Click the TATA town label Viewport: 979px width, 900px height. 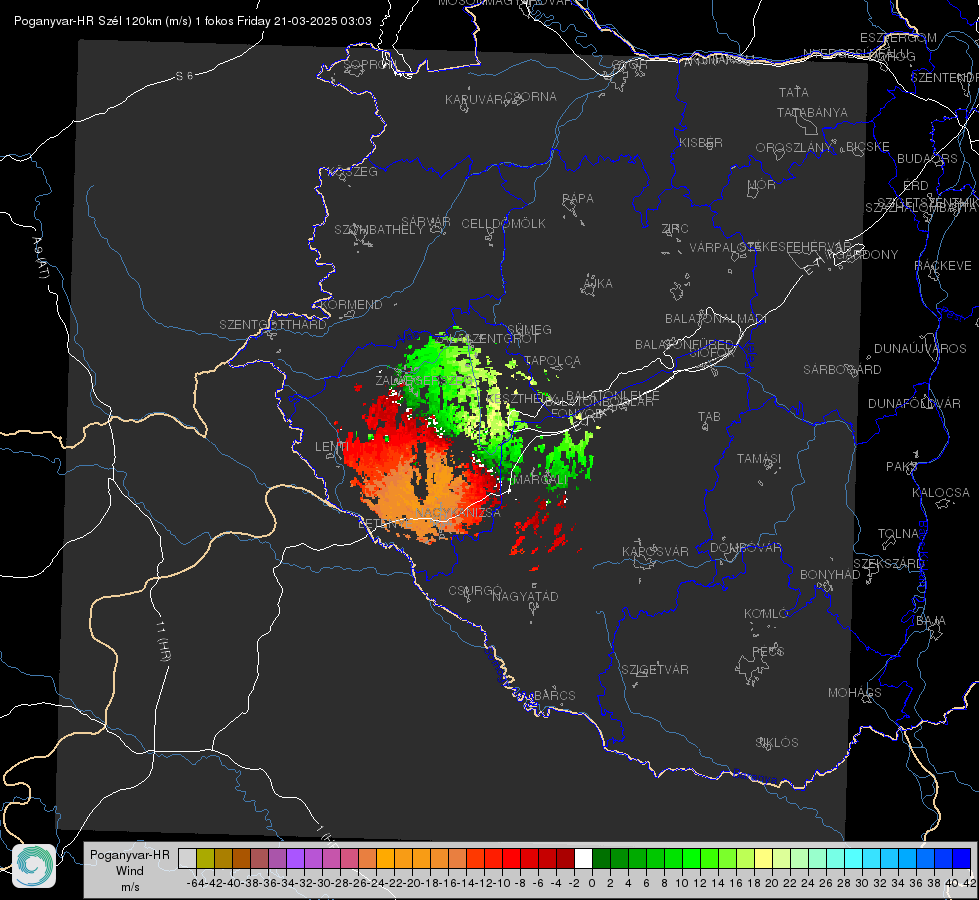click(x=794, y=92)
